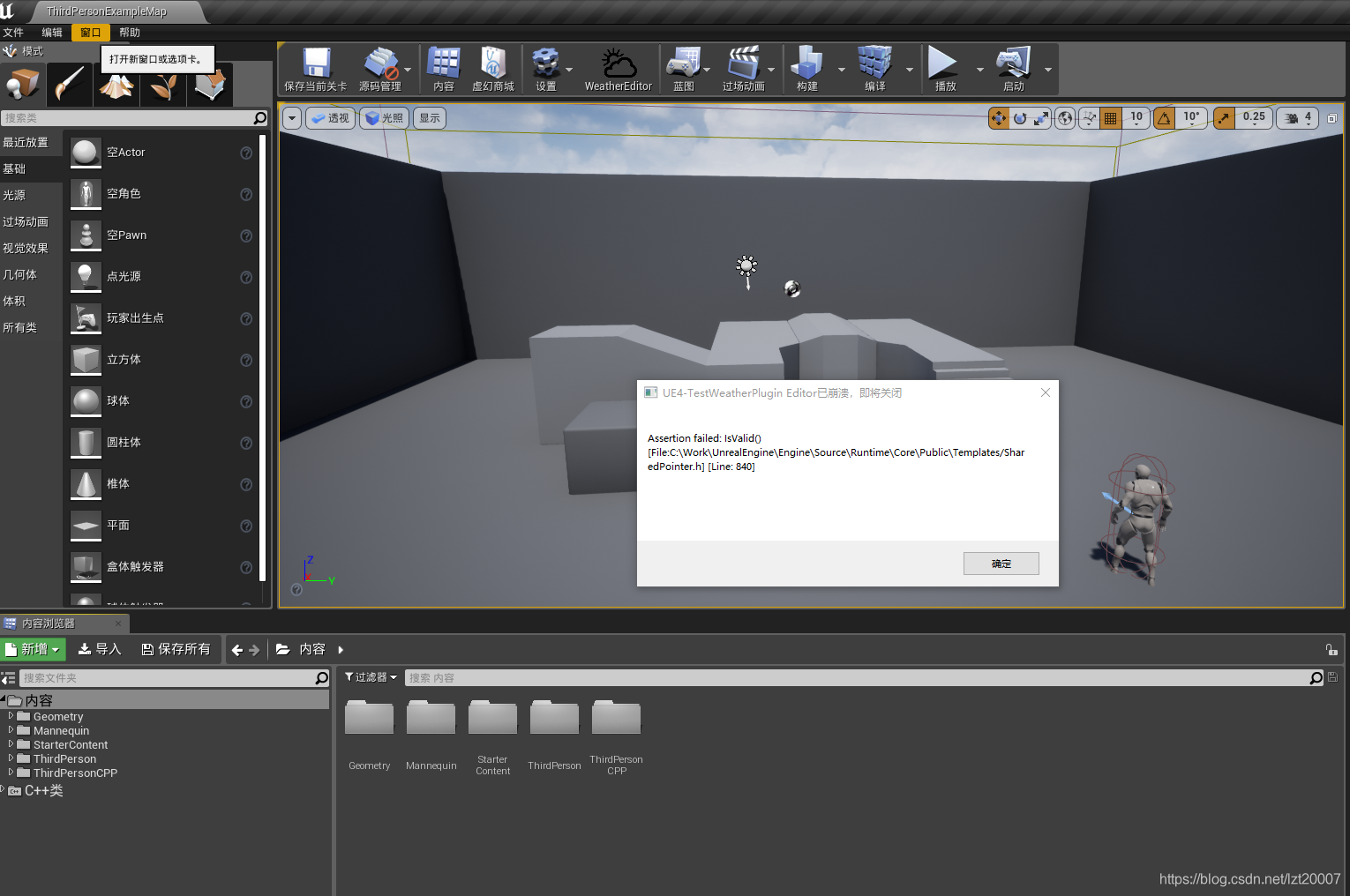Click the search classes input field
1350x896 pixels.
click(135, 117)
